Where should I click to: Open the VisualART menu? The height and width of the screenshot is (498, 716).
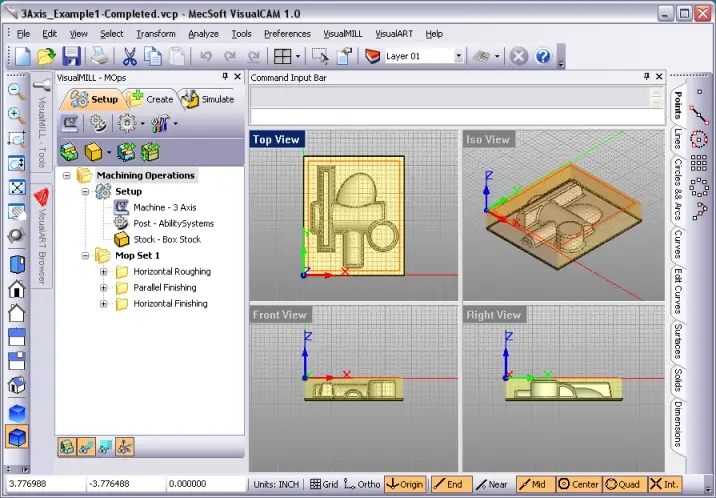[394, 34]
